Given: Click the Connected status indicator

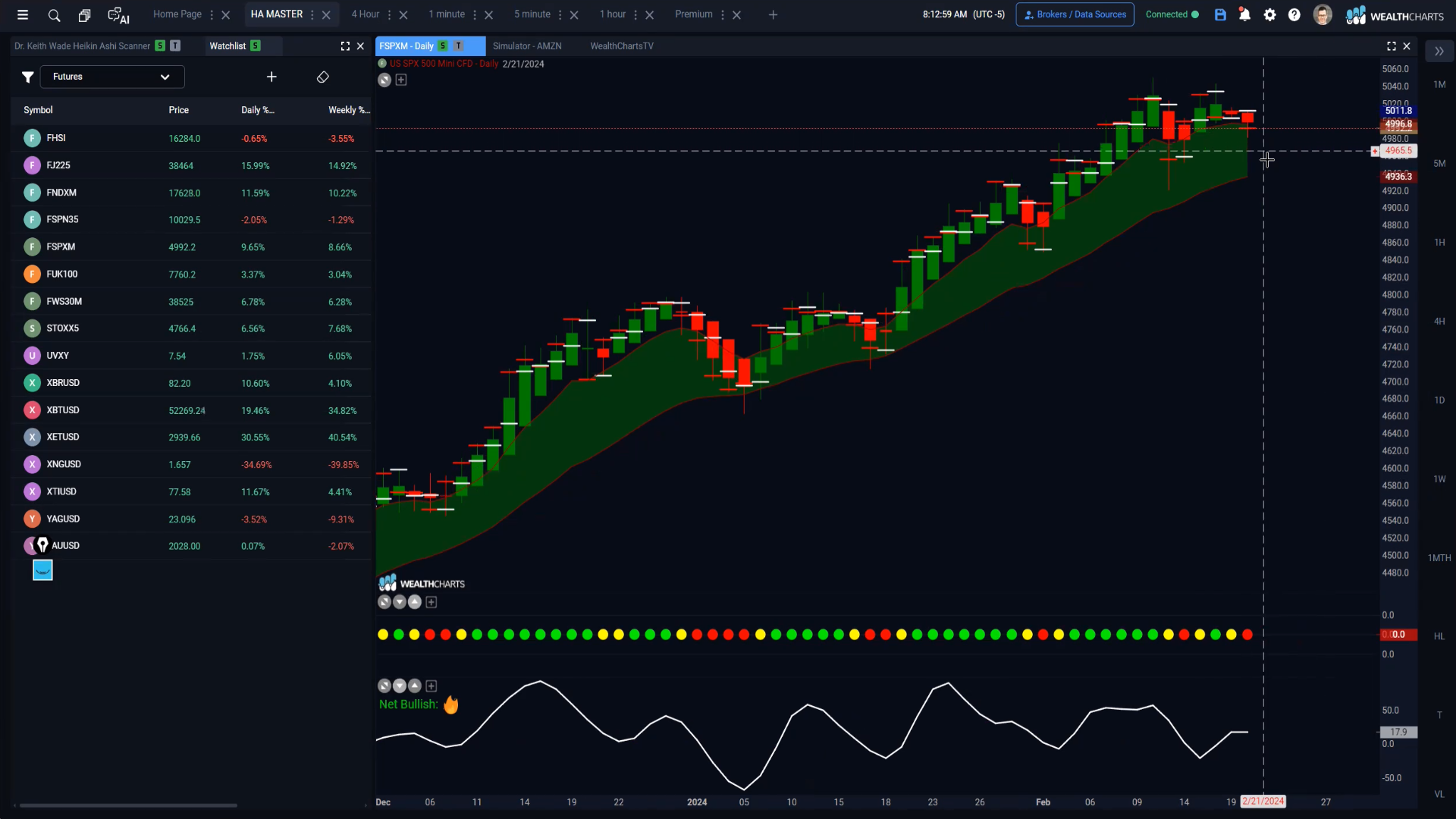Looking at the screenshot, I should coord(1172,14).
